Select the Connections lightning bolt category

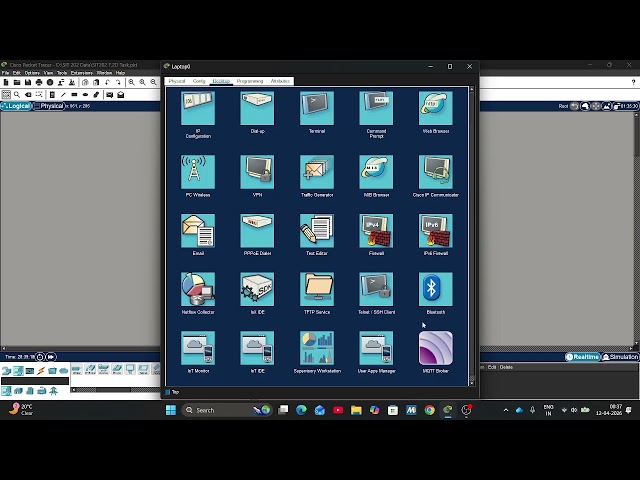(41, 371)
